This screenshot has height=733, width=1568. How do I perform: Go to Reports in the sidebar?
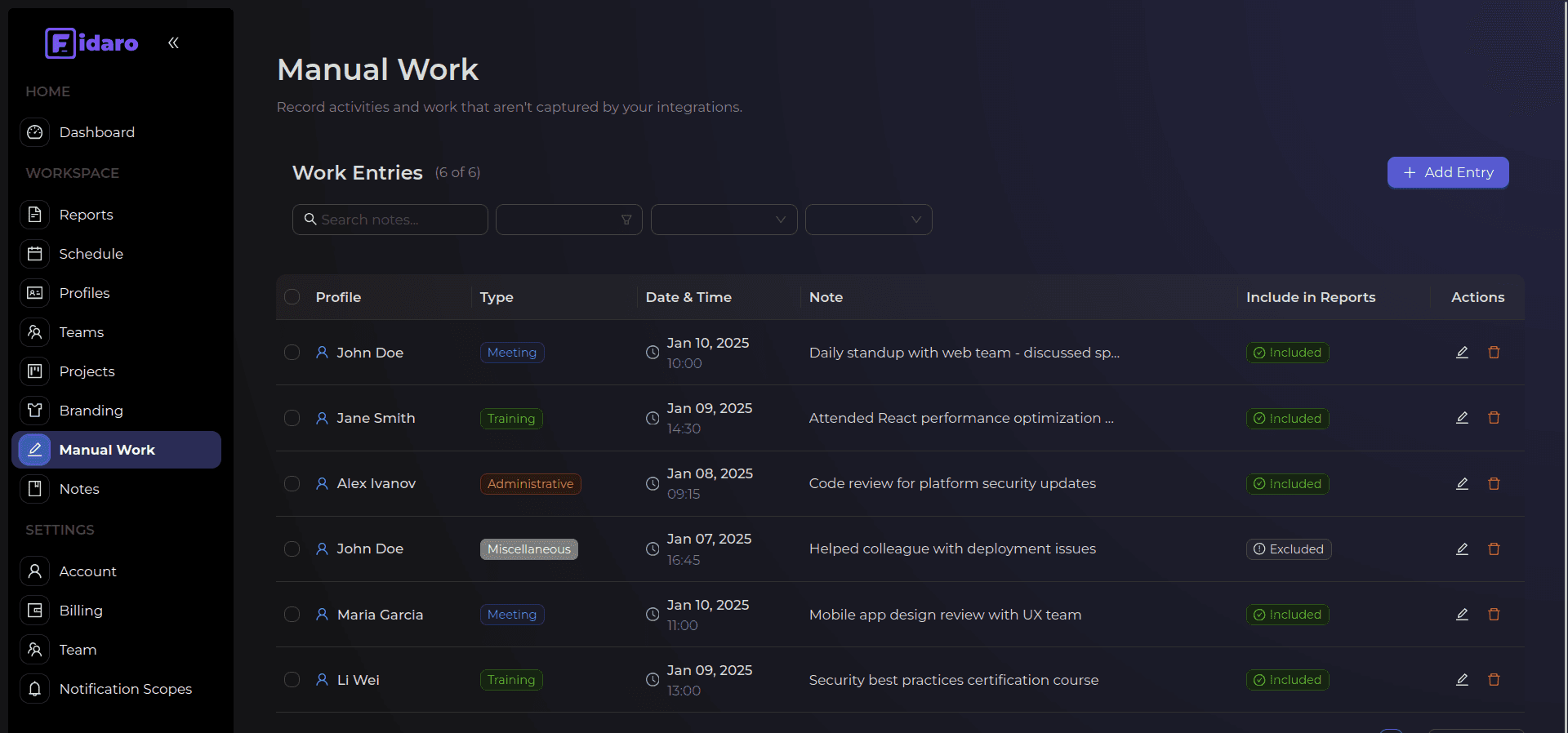(x=86, y=215)
